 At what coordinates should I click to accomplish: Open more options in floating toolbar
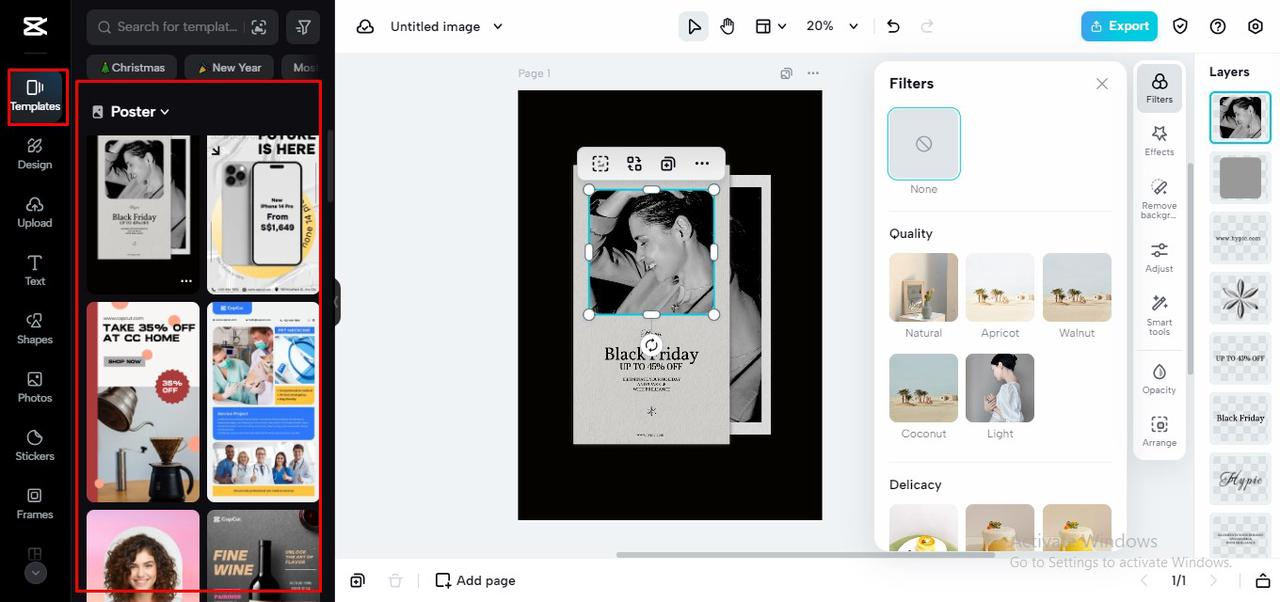tap(702, 164)
